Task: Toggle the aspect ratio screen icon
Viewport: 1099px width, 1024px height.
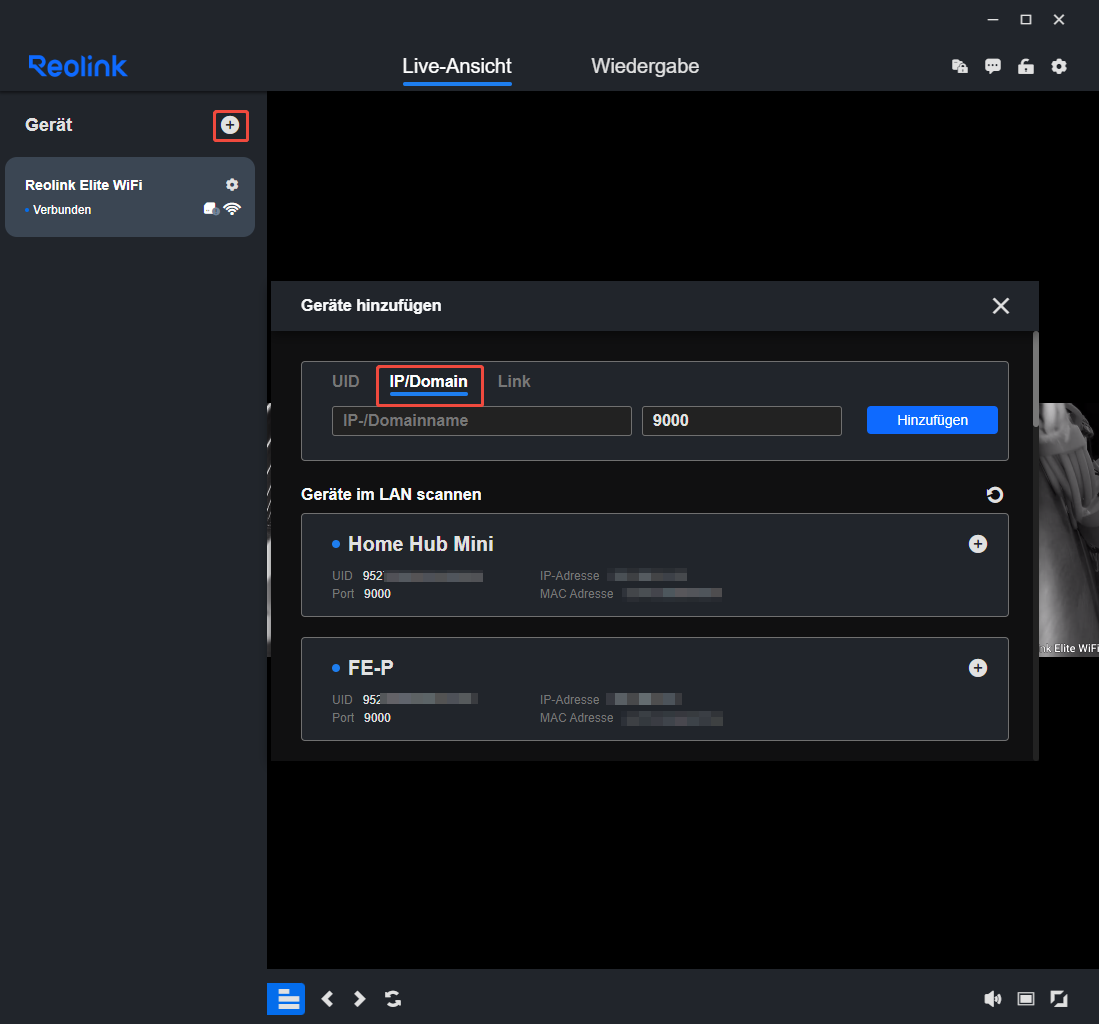Action: coord(1026,999)
